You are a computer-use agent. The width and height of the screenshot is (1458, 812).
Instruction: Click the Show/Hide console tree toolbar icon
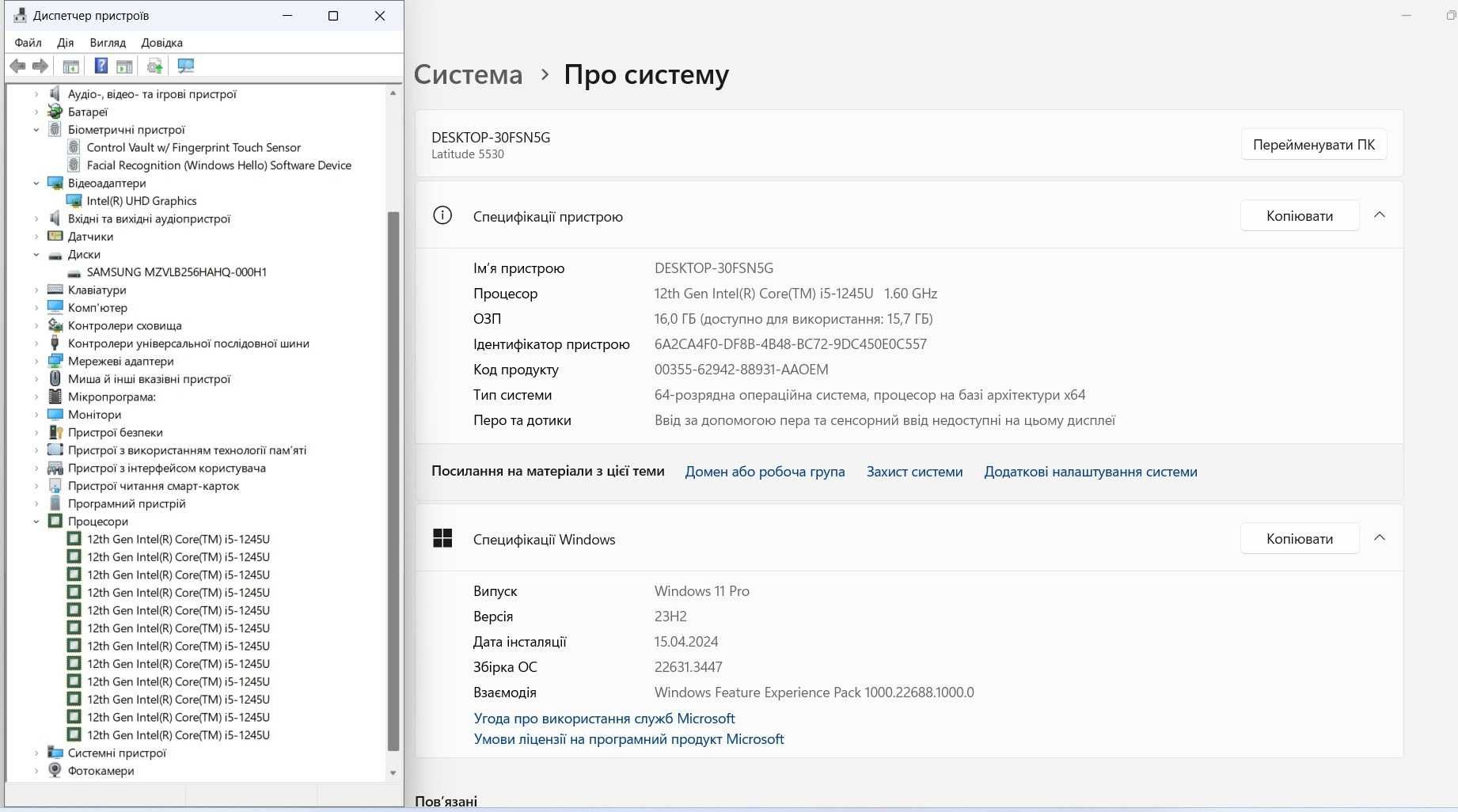tap(70, 66)
